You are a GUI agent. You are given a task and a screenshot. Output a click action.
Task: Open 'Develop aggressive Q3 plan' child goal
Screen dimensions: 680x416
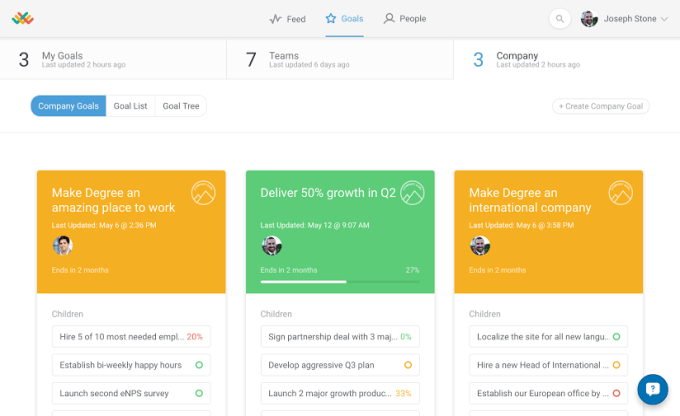(340, 365)
